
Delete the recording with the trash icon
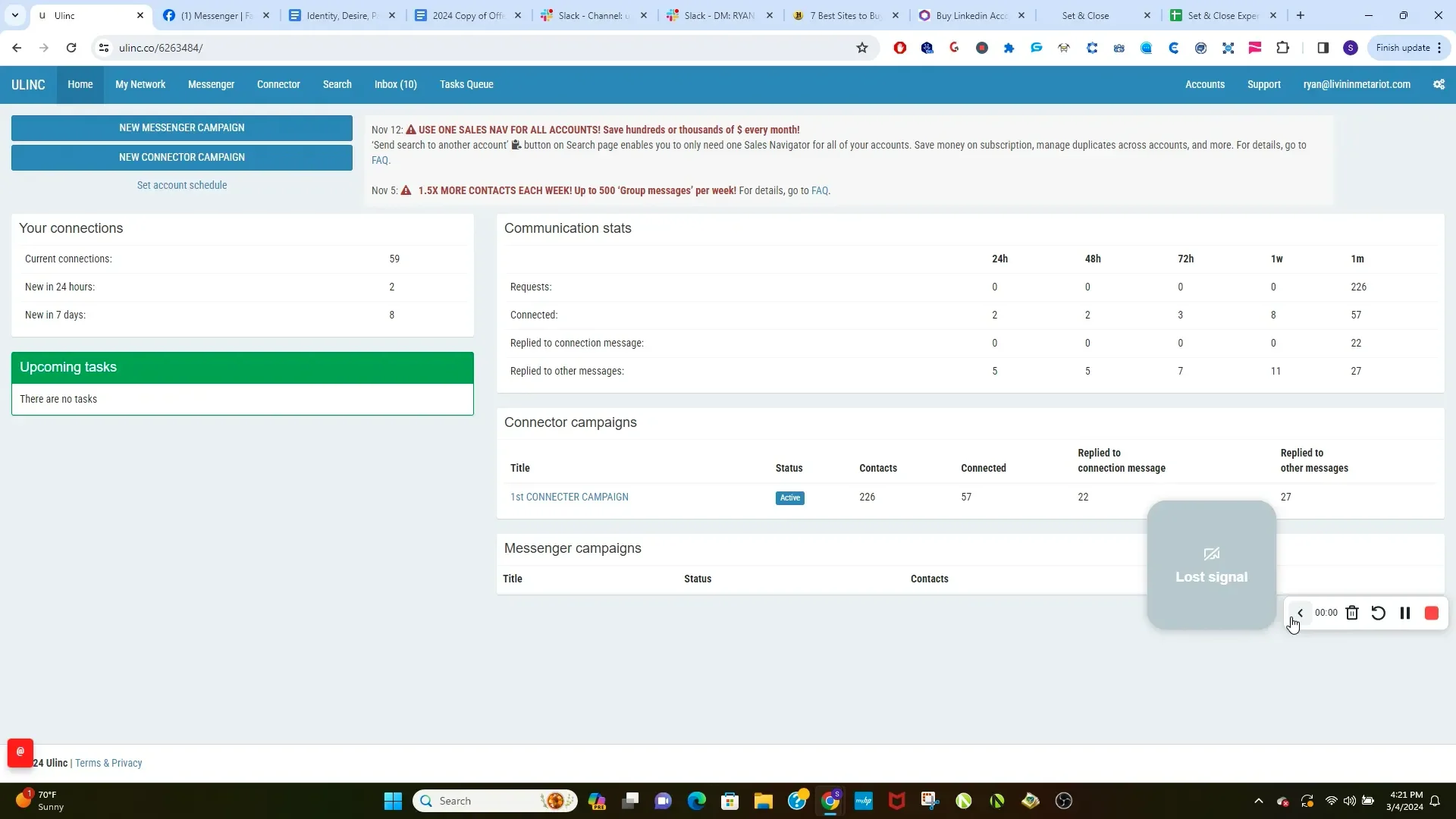[x=1352, y=613]
